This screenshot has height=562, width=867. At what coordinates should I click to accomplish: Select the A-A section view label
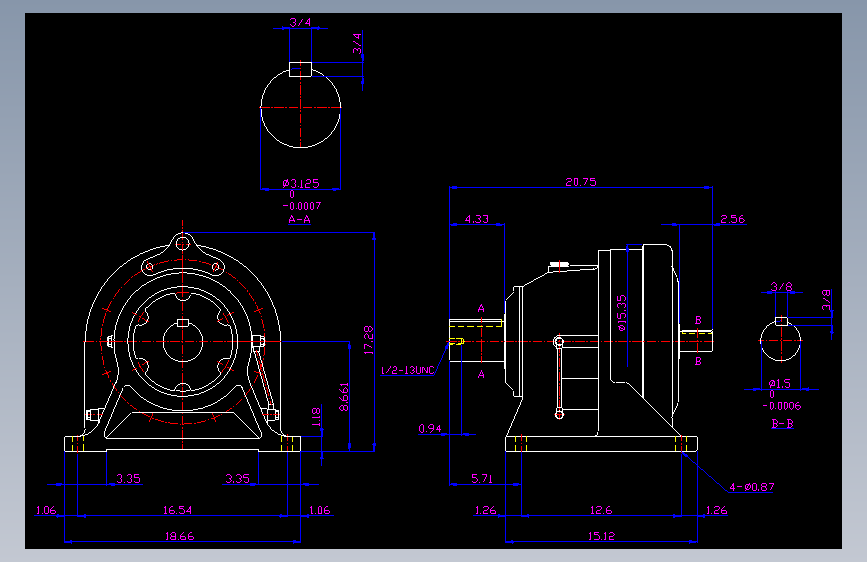point(299,220)
